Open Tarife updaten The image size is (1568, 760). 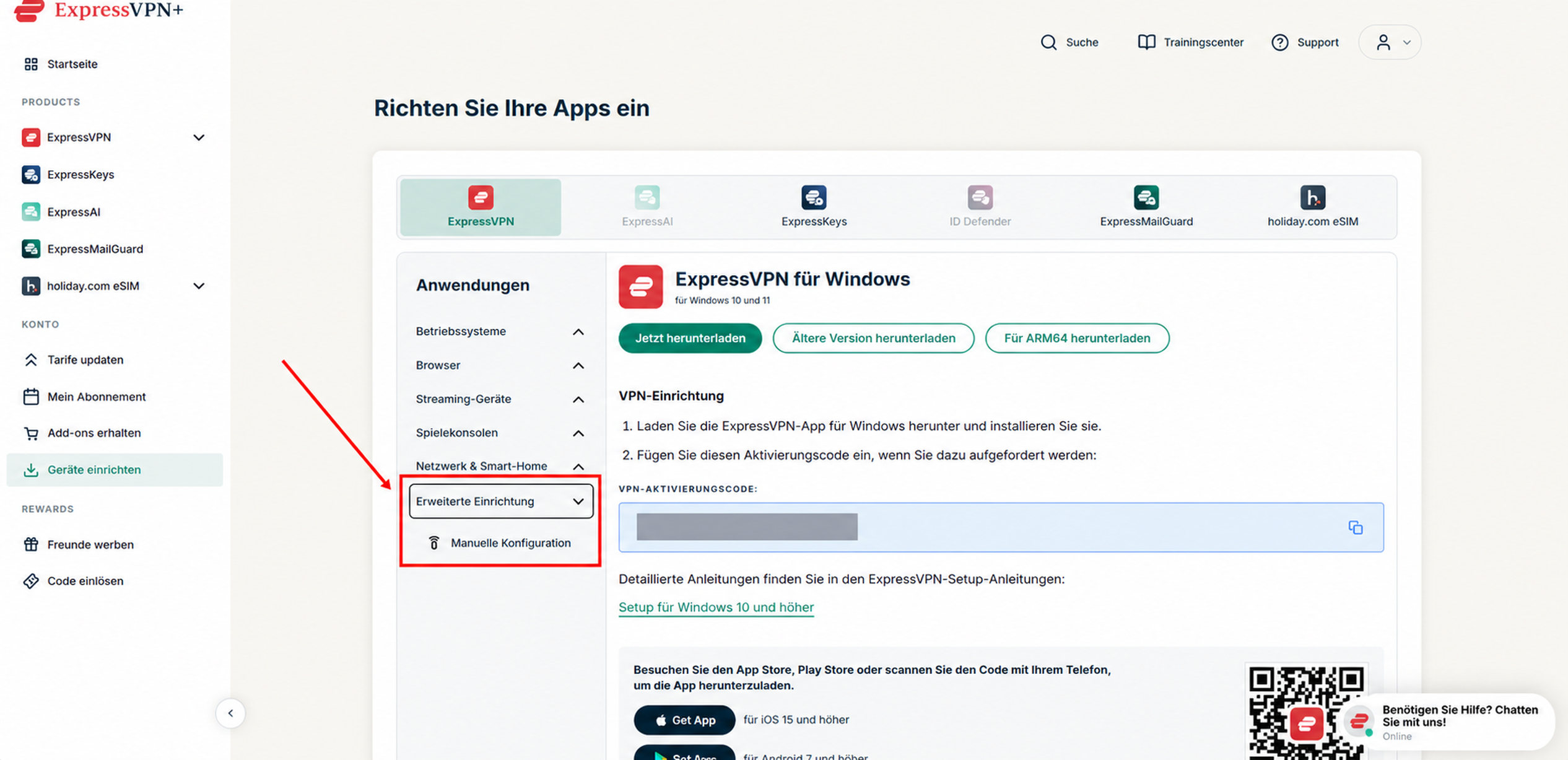click(85, 359)
